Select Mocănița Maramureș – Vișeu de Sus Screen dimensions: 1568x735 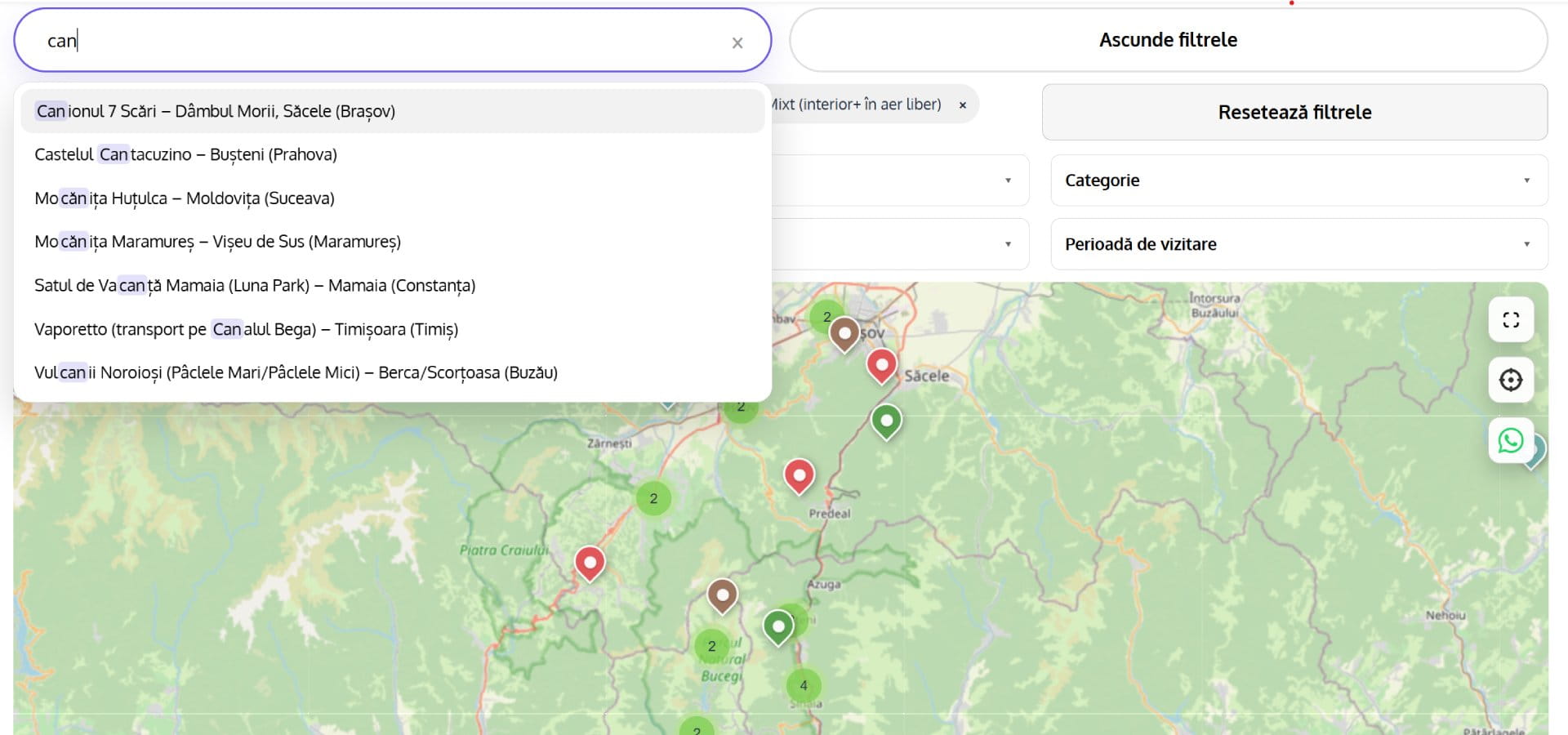pyautogui.click(x=392, y=242)
